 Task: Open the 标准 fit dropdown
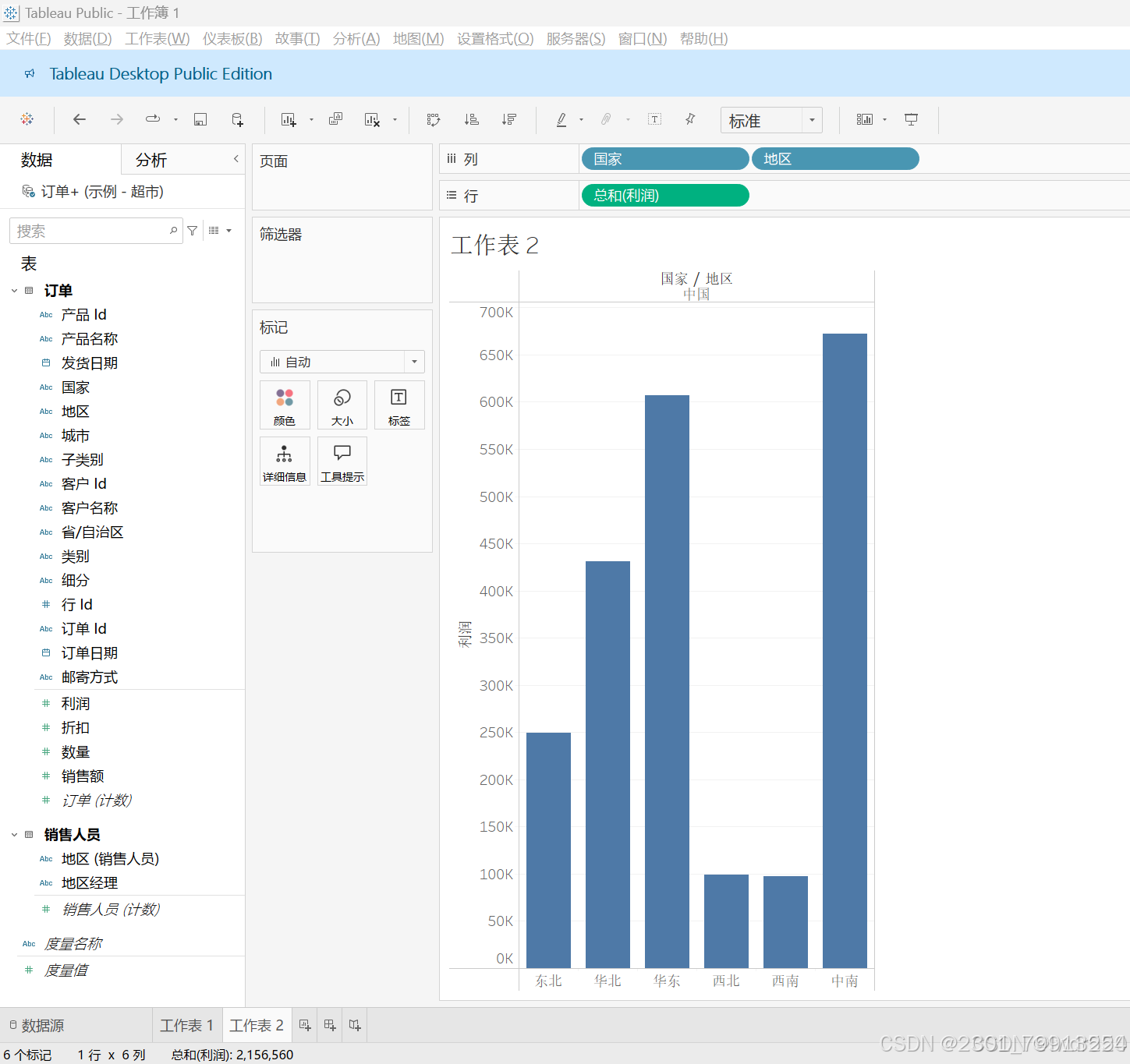coord(811,120)
